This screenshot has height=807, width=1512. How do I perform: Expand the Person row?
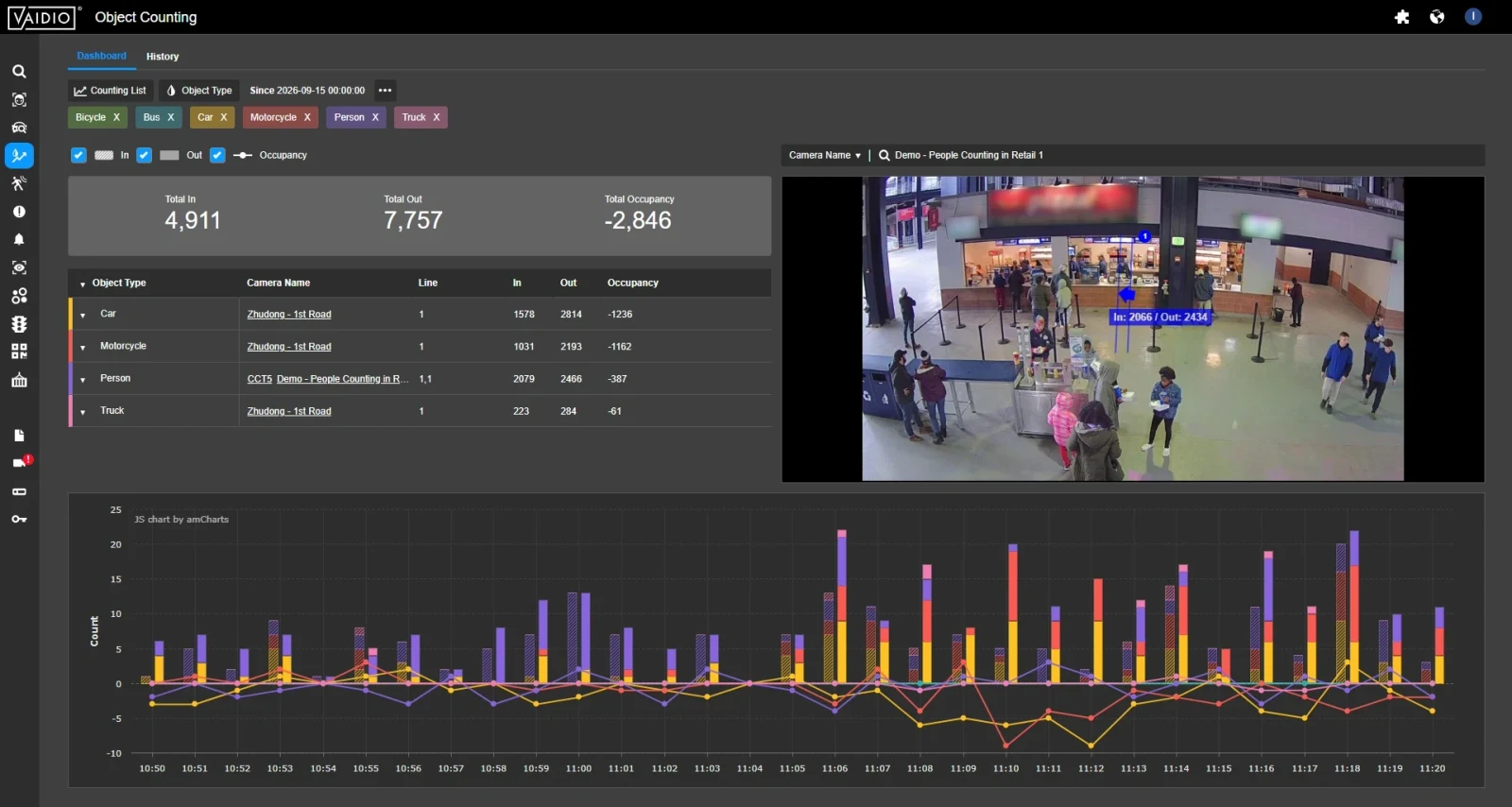[x=83, y=379]
